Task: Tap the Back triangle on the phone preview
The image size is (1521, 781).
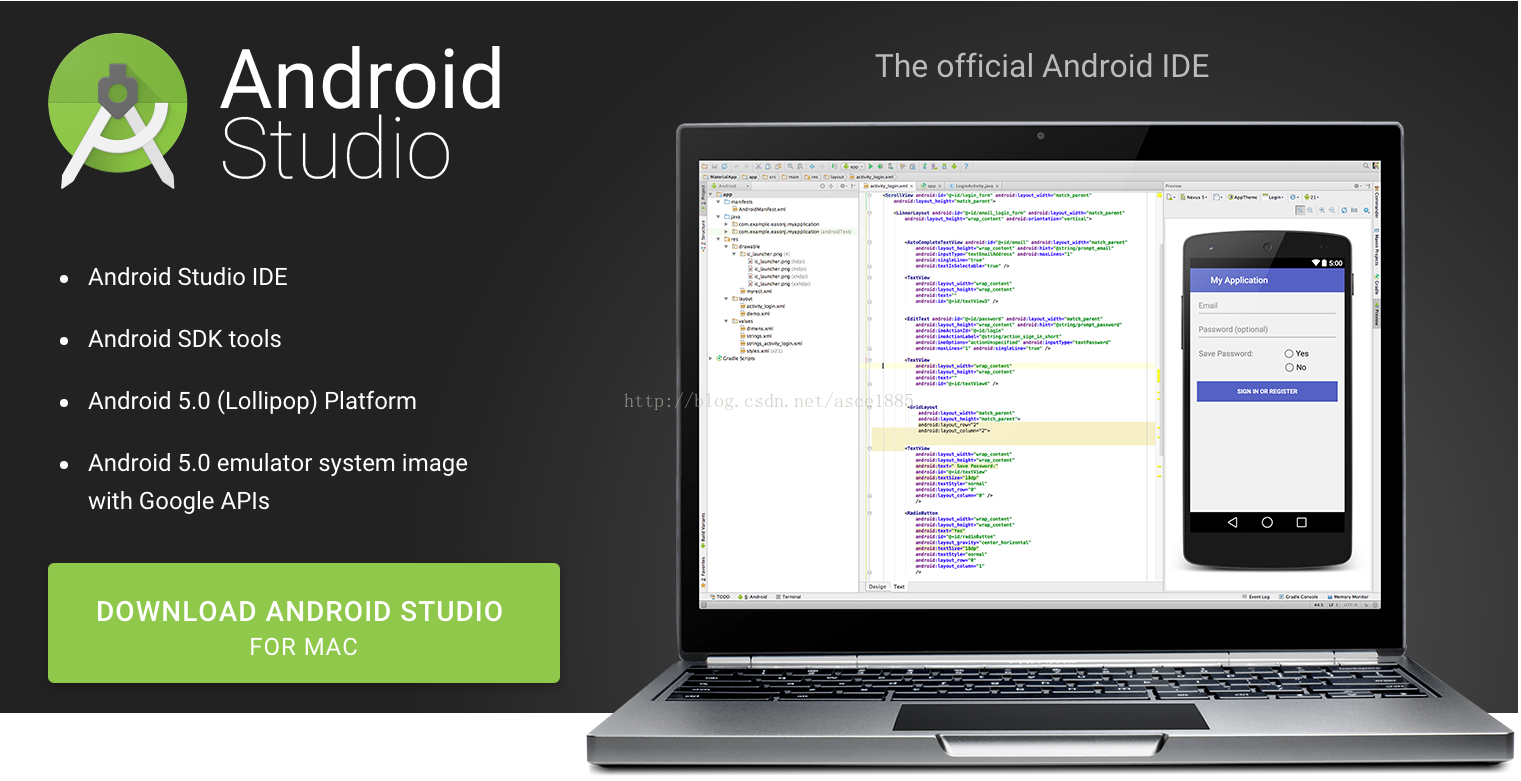Action: pos(1232,522)
